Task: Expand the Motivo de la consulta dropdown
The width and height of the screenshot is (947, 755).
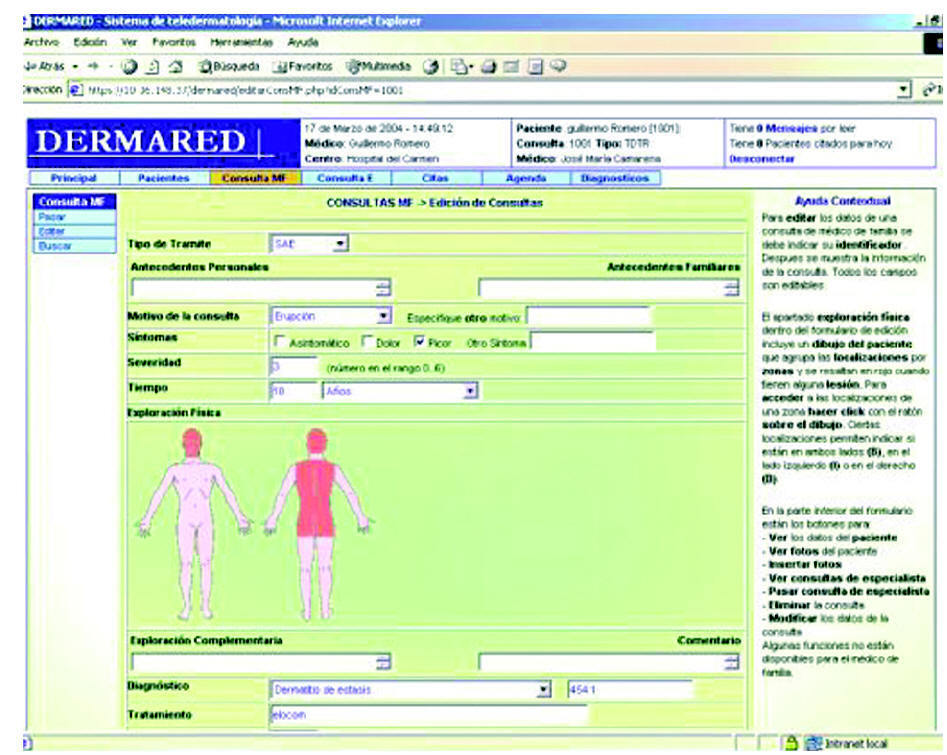Action: click(384, 316)
